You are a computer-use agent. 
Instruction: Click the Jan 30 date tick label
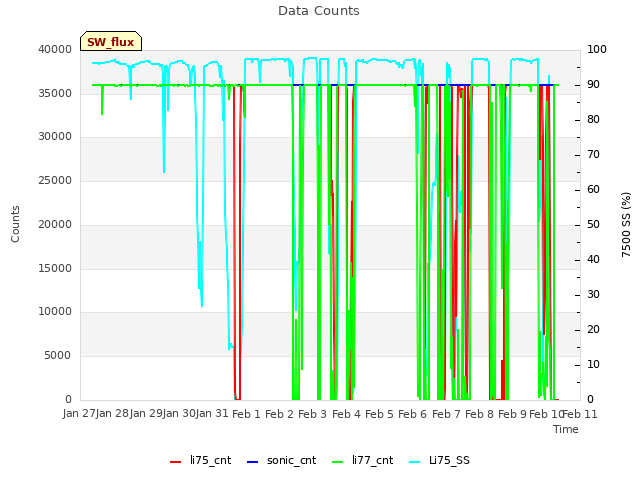click(x=179, y=414)
